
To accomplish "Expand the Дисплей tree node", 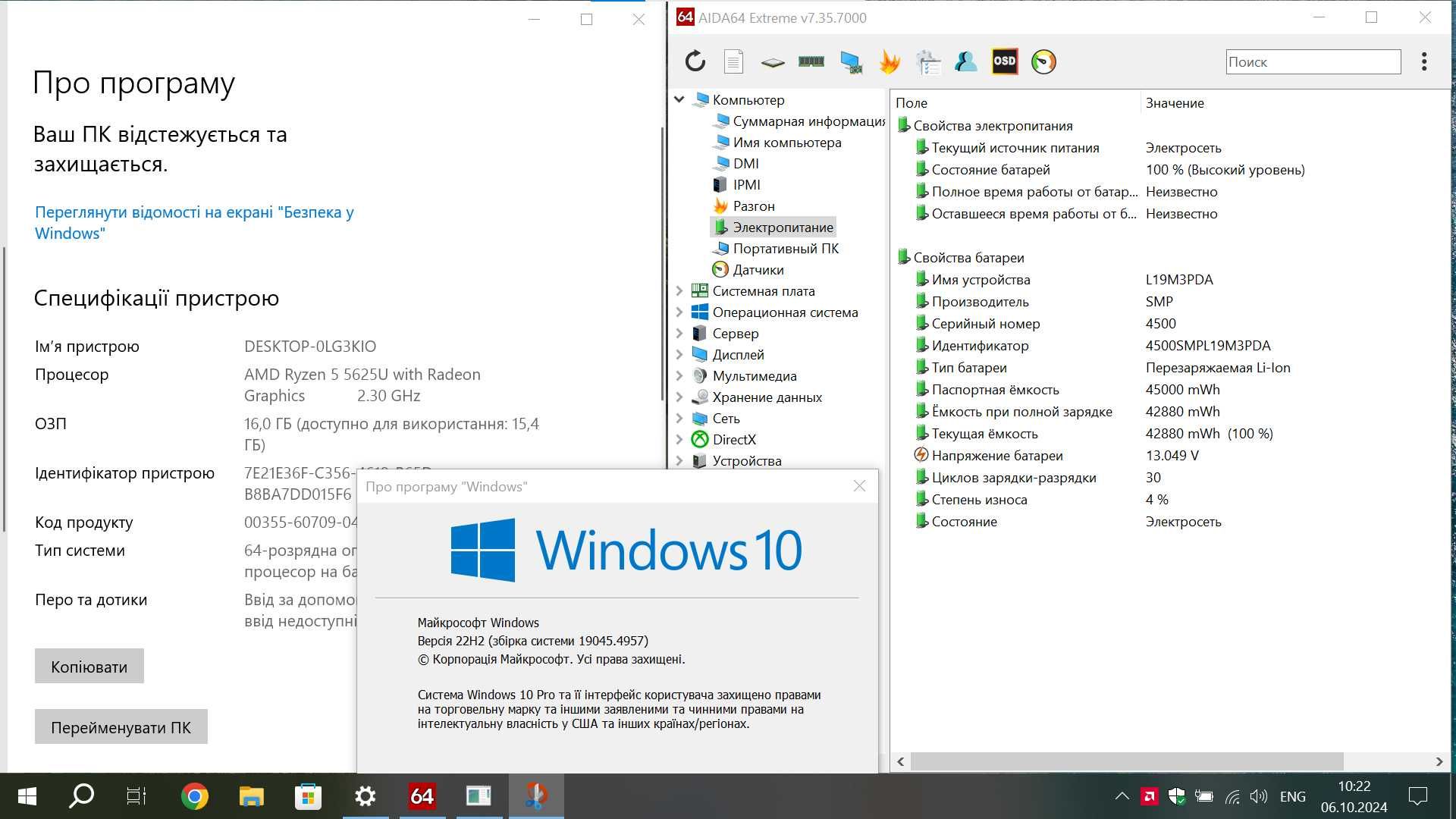I will pyautogui.click(x=679, y=354).
